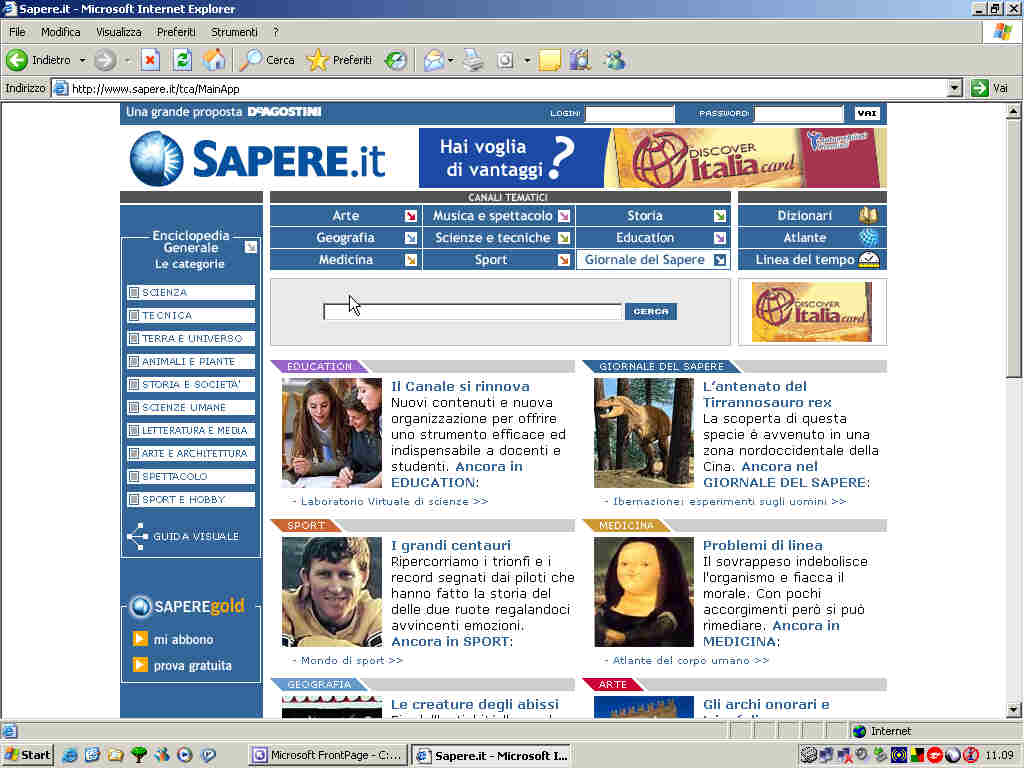Click the CERCA search button
1024x768 pixels.
(x=650, y=312)
